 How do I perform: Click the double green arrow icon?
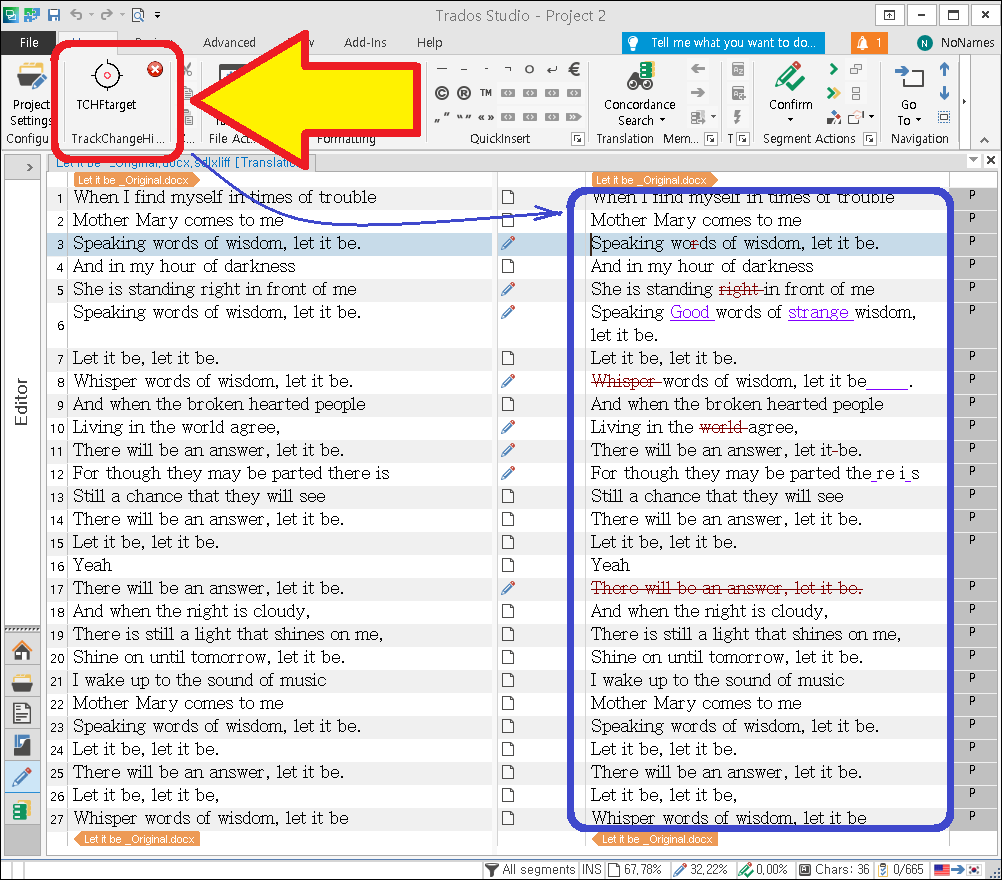833,93
